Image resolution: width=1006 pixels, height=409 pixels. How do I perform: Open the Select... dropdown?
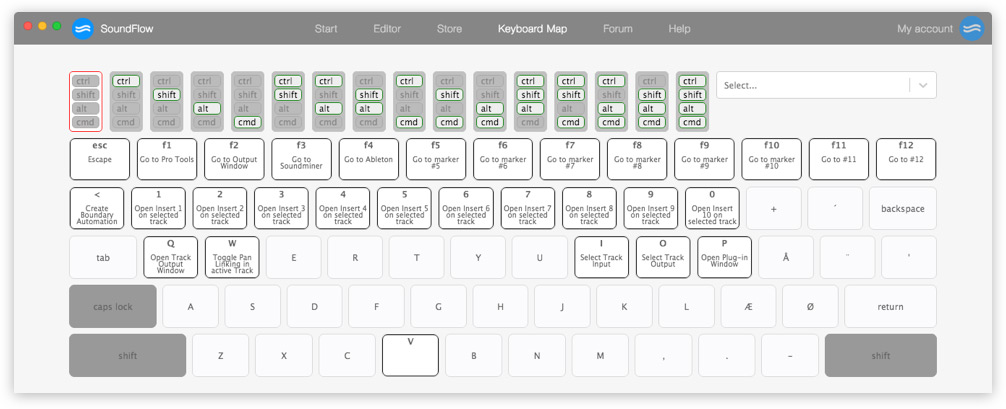point(826,85)
